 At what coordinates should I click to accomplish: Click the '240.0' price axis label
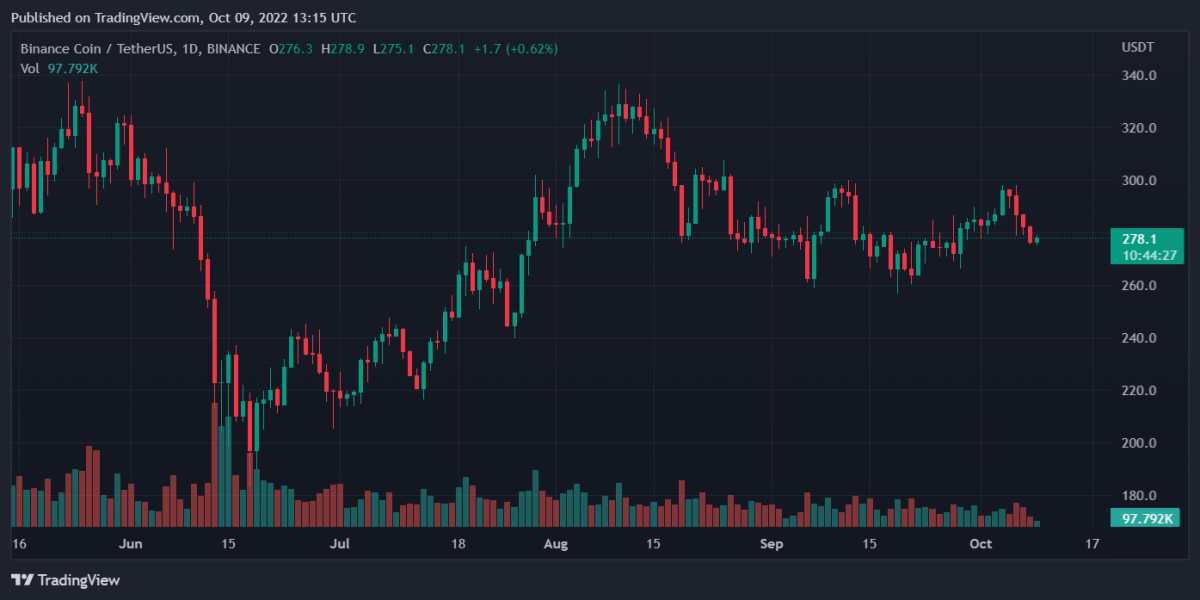pyautogui.click(x=1139, y=338)
